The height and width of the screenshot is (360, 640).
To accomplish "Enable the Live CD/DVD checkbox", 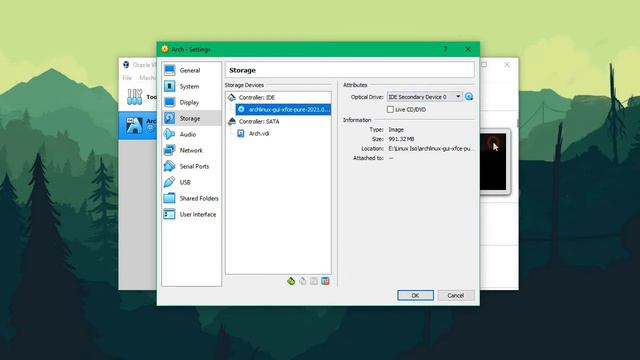I will (390, 109).
